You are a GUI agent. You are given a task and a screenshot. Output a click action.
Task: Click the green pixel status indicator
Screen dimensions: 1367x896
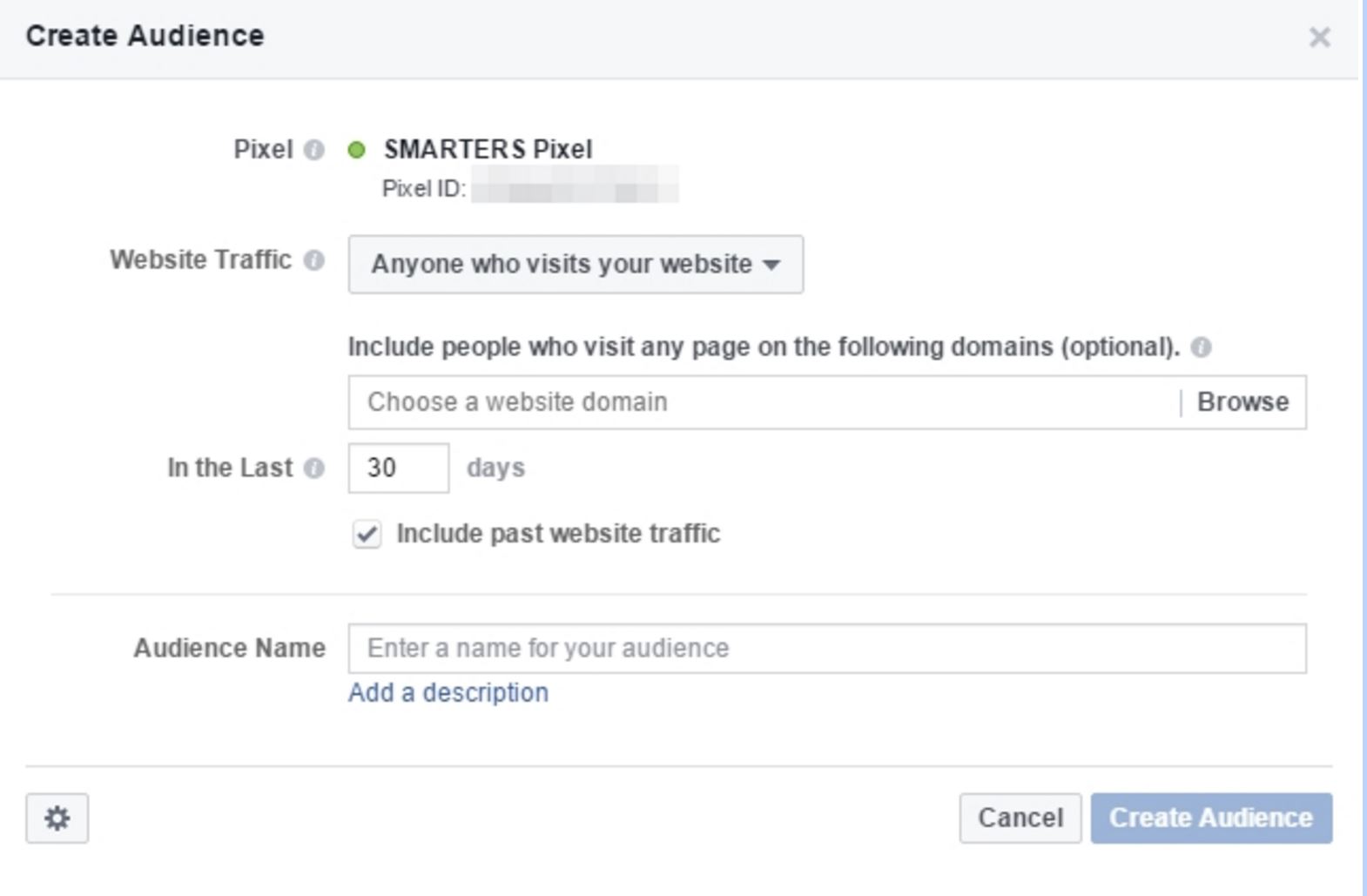[356, 150]
